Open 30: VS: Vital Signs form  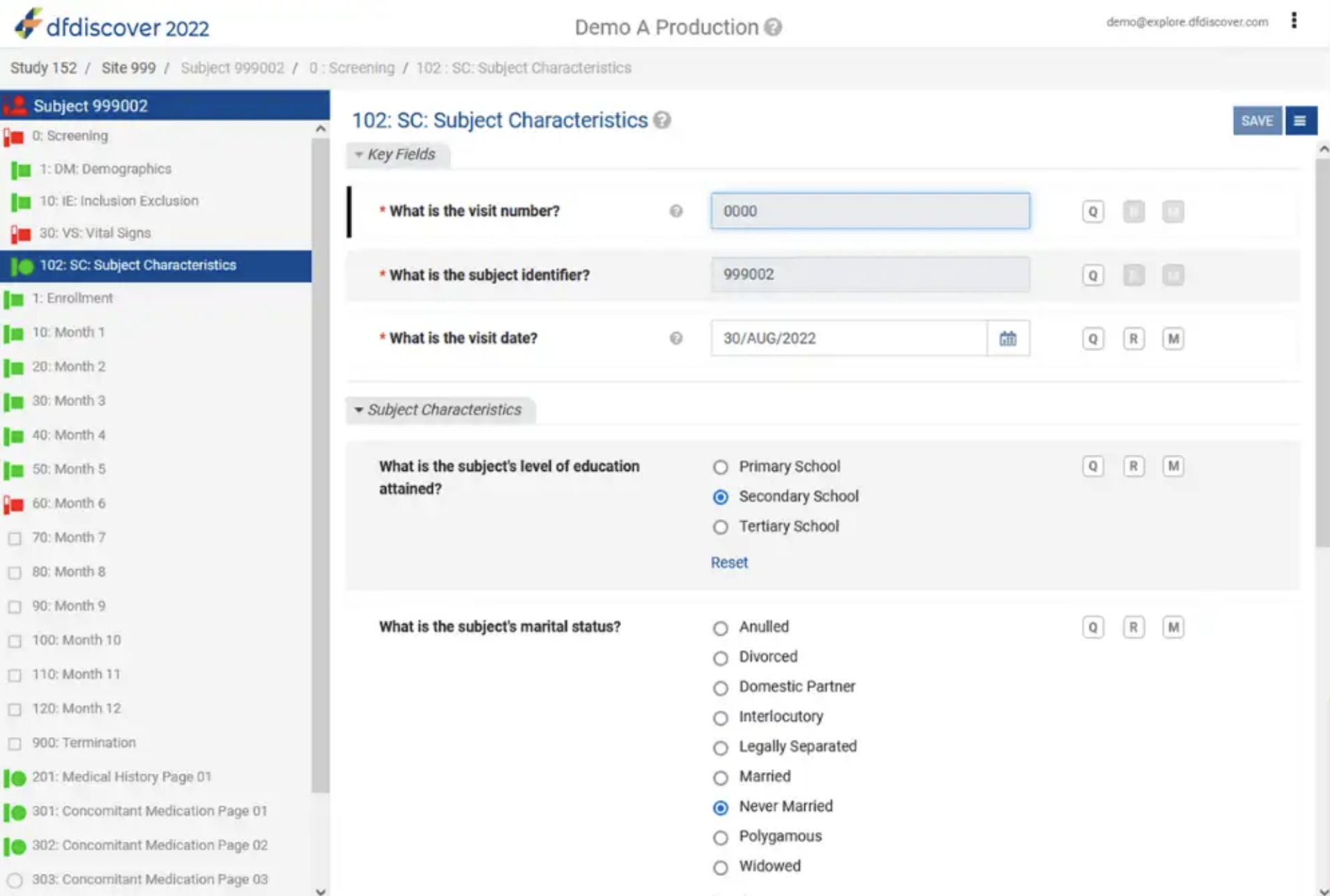point(95,233)
